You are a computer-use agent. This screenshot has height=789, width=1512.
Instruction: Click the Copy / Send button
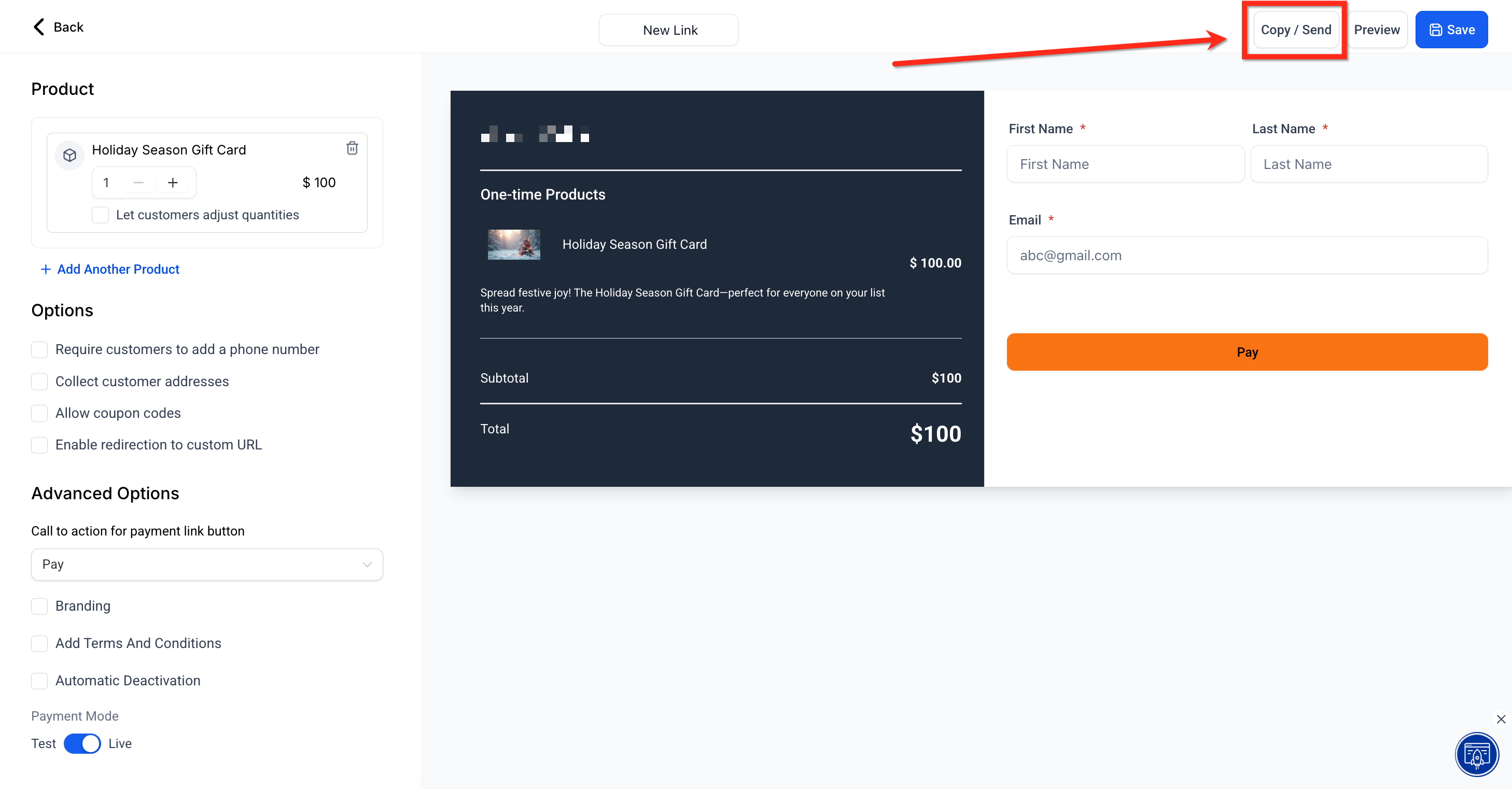point(1295,30)
